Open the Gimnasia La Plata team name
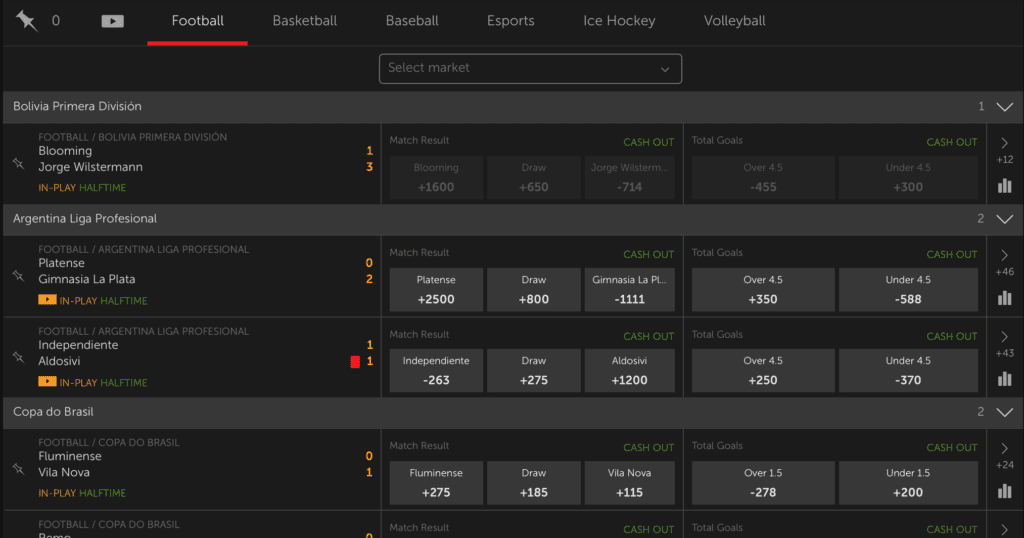Image resolution: width=1024 pixels, height=538 pixels. 87,279
